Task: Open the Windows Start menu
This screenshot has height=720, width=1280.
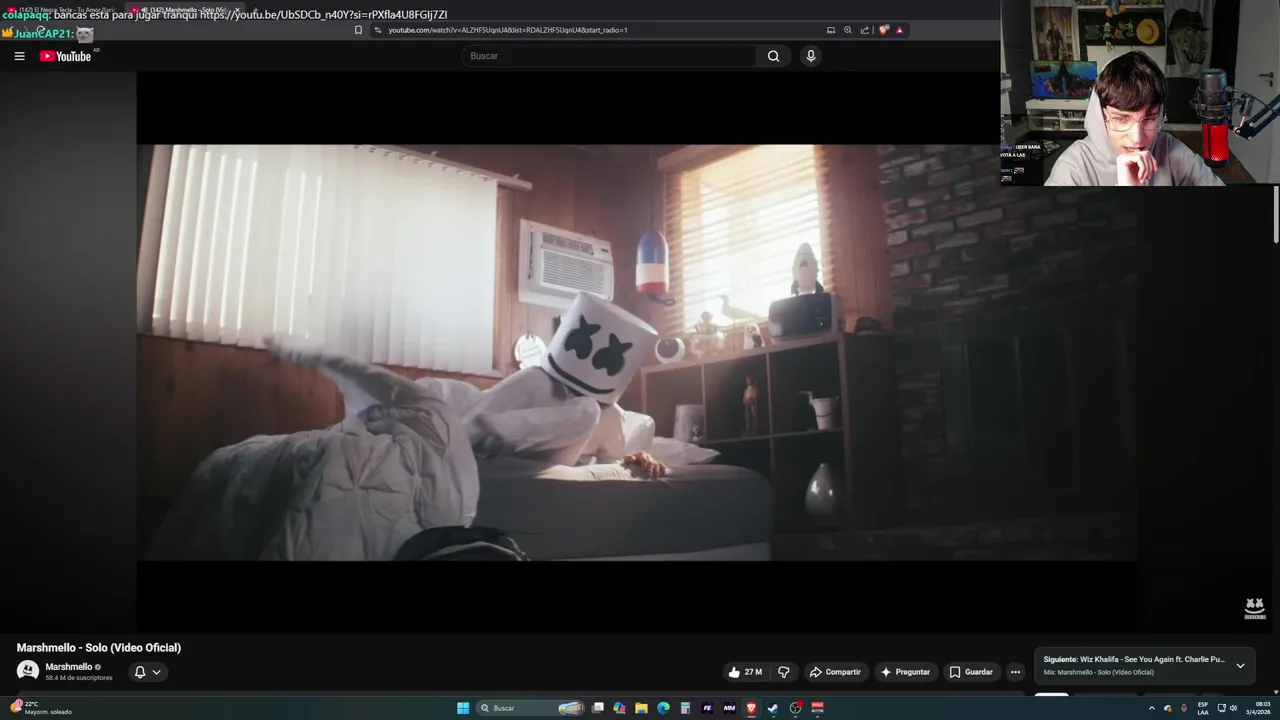Action: pos(463,708)
